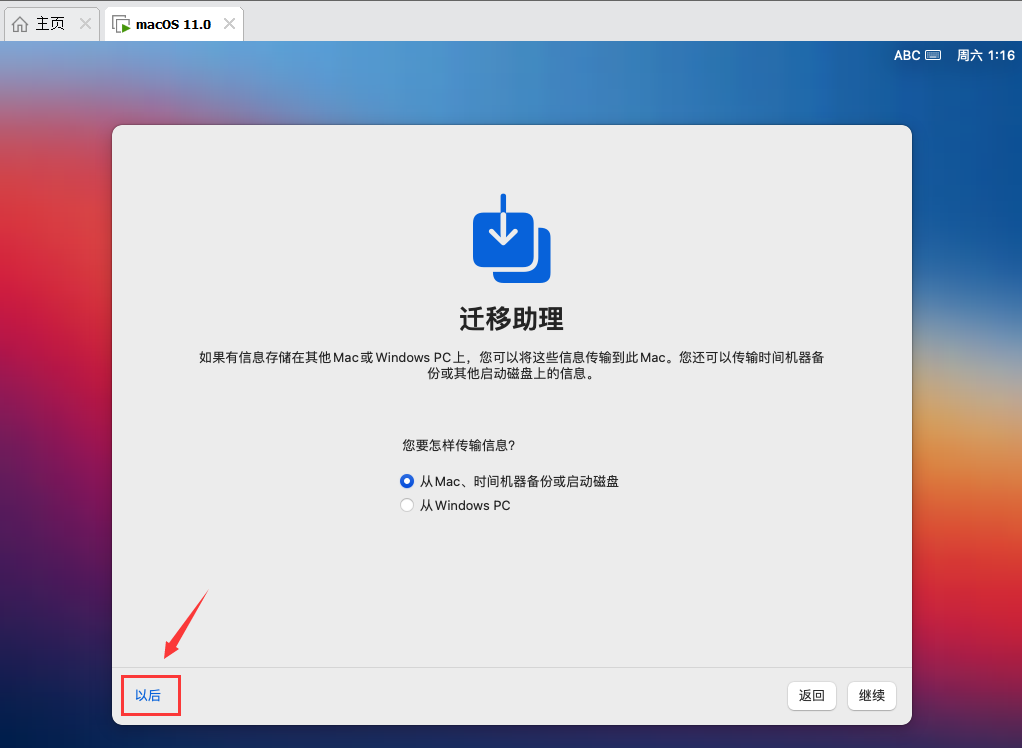Select the 从 Windows PC radio option
This screenshot has height=748, width=1022.
407,506
